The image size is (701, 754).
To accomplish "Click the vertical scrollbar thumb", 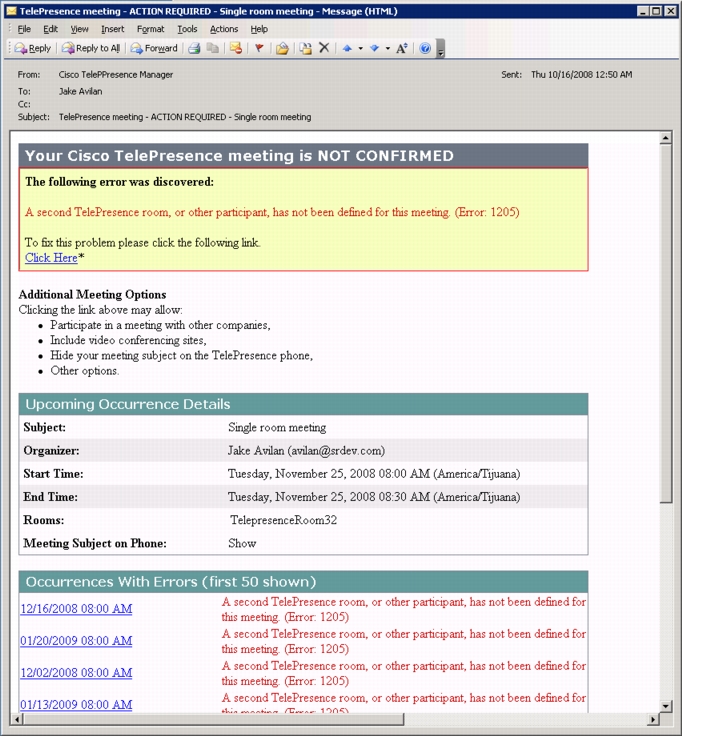I will [x=665, y=324].
